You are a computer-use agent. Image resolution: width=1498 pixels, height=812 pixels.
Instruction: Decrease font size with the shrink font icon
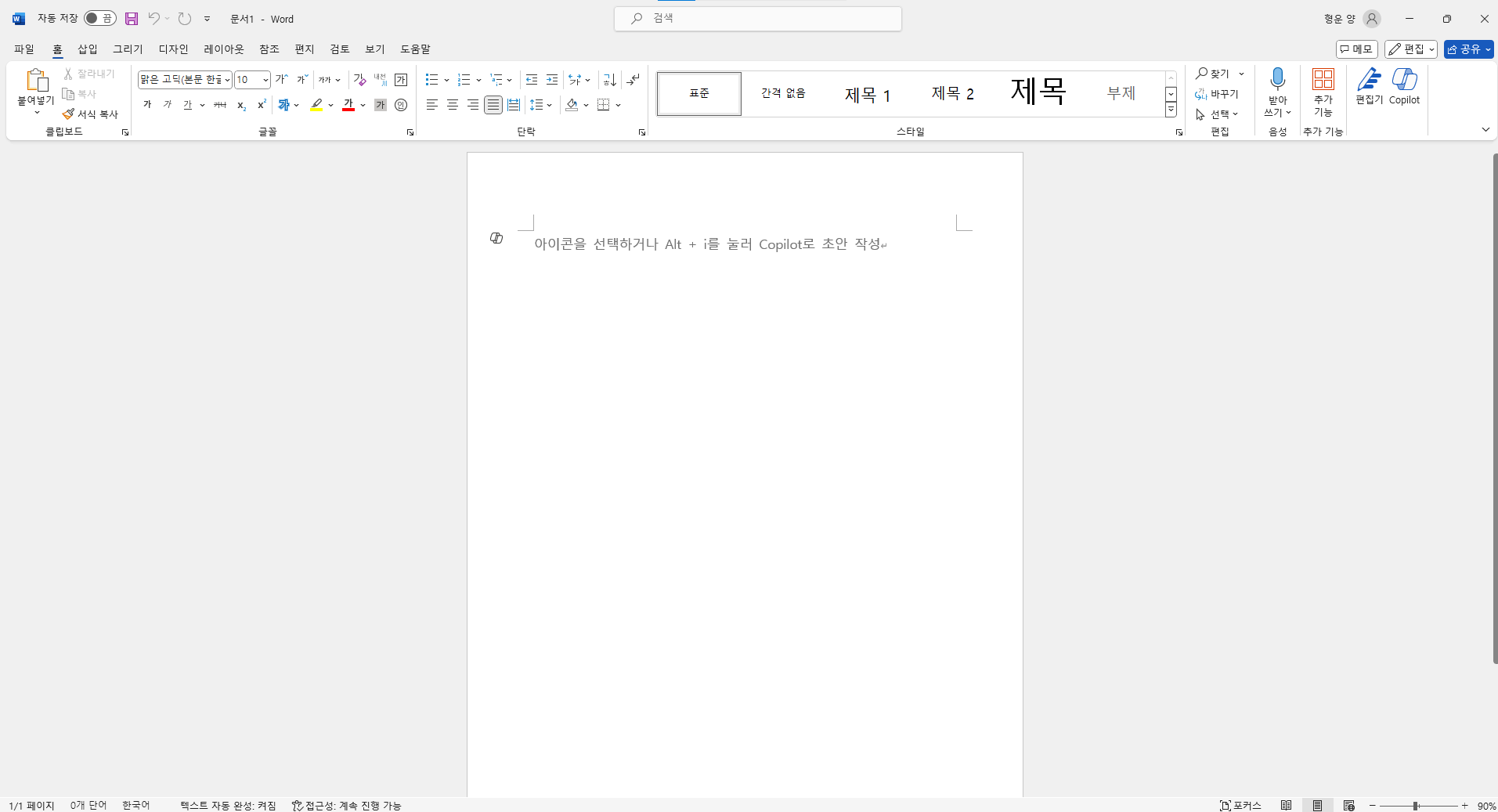click(x=302, y=80)
